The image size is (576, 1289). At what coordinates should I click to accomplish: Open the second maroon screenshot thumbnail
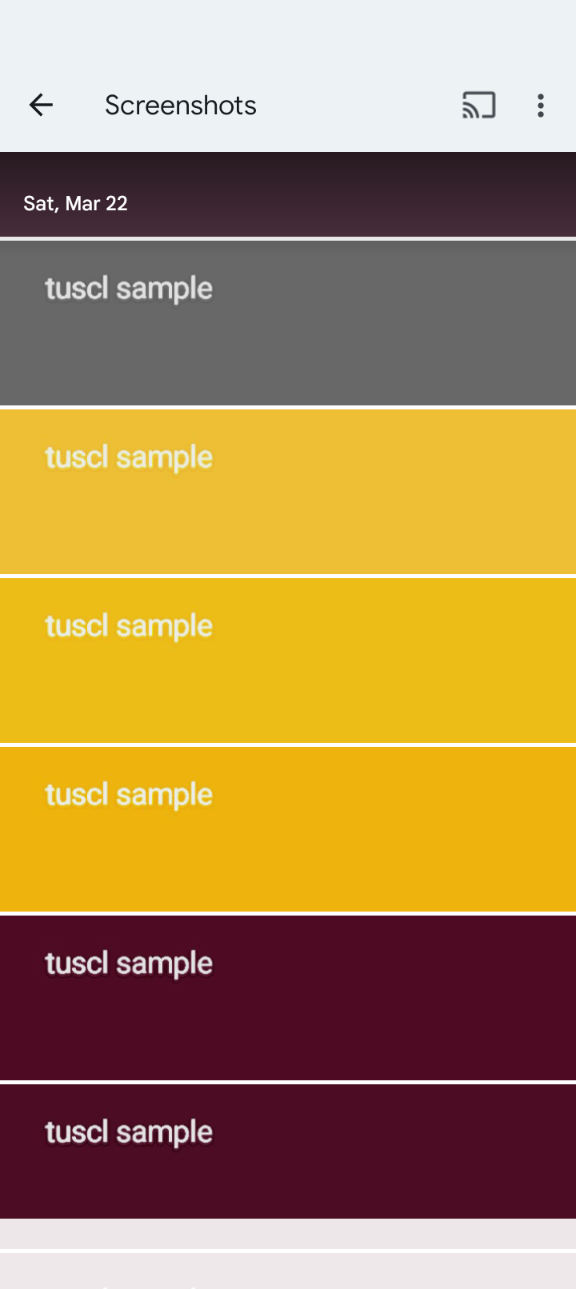pyautogui.click(x=288, y=1151)
